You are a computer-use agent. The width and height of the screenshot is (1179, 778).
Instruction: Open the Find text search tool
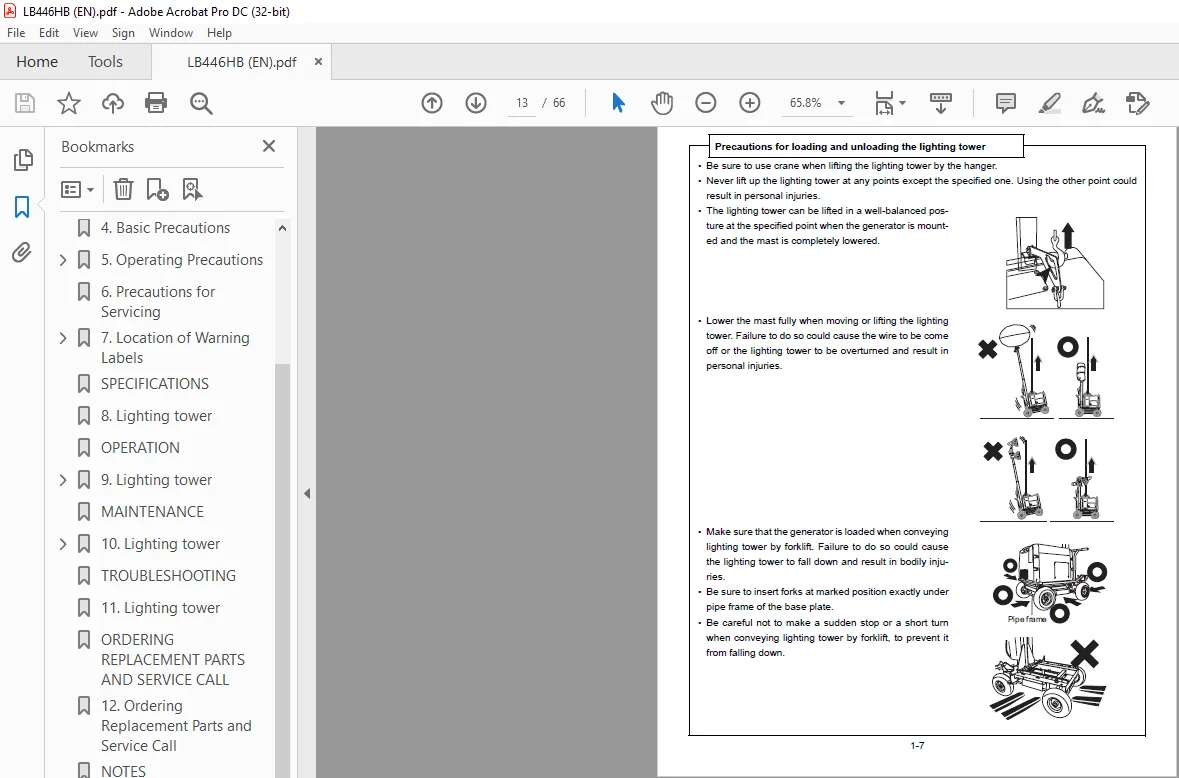click(x=201, y=103)
